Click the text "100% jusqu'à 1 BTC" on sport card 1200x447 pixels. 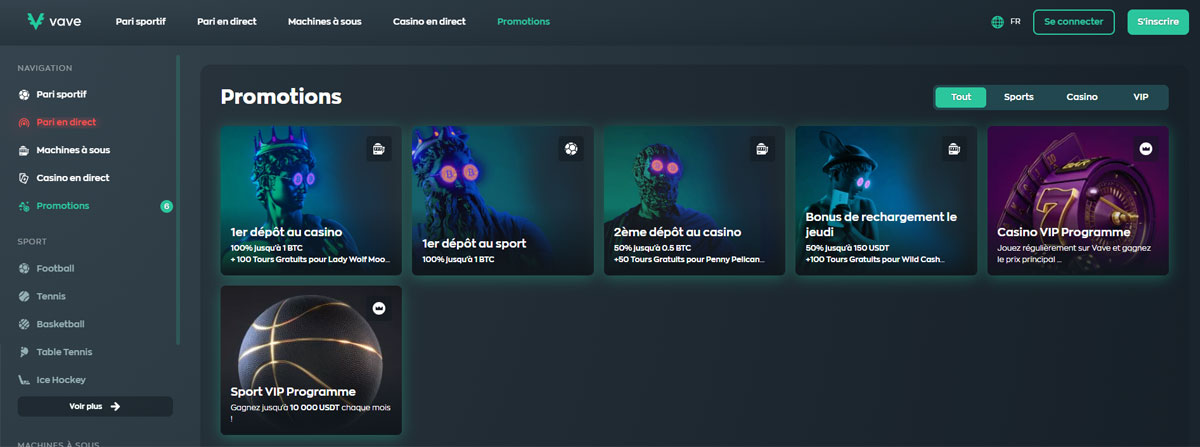[458, 259]
